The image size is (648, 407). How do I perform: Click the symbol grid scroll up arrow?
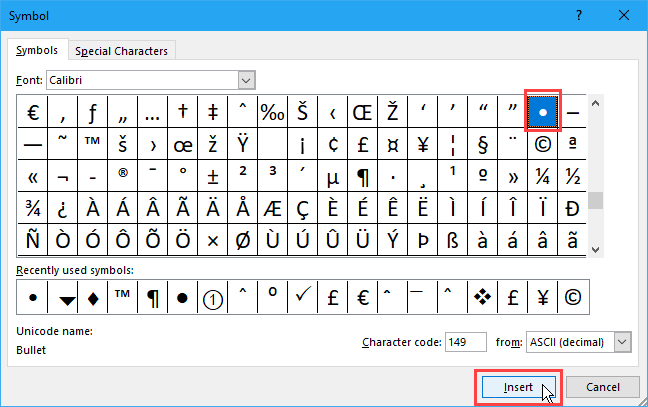(x=595, y=103)
